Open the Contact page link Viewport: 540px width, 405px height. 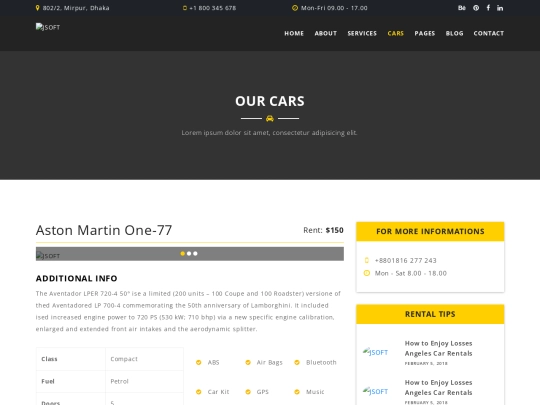pyautogui.click(x=489, y=33)
